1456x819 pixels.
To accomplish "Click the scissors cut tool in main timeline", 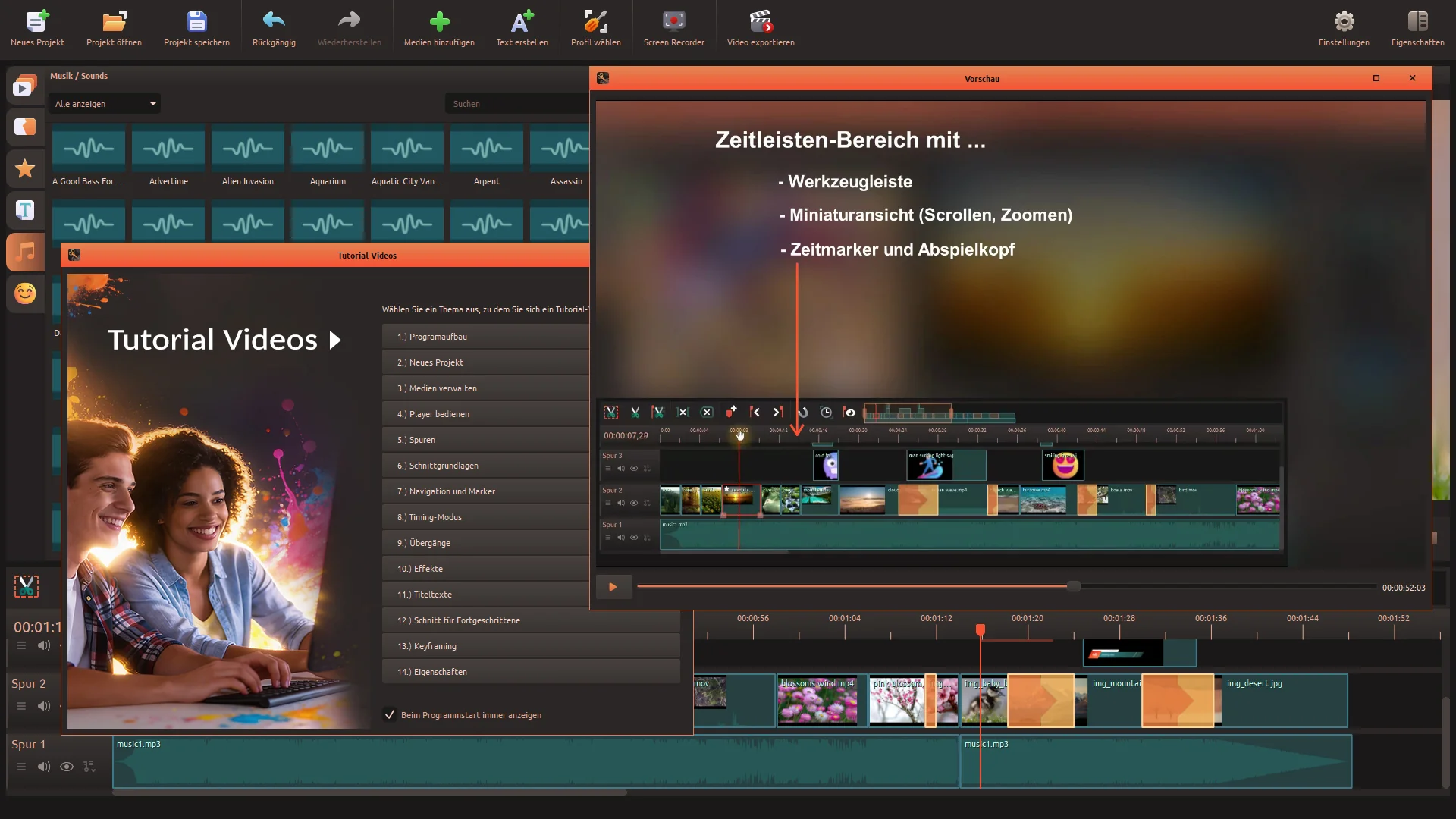I will 26,586.
